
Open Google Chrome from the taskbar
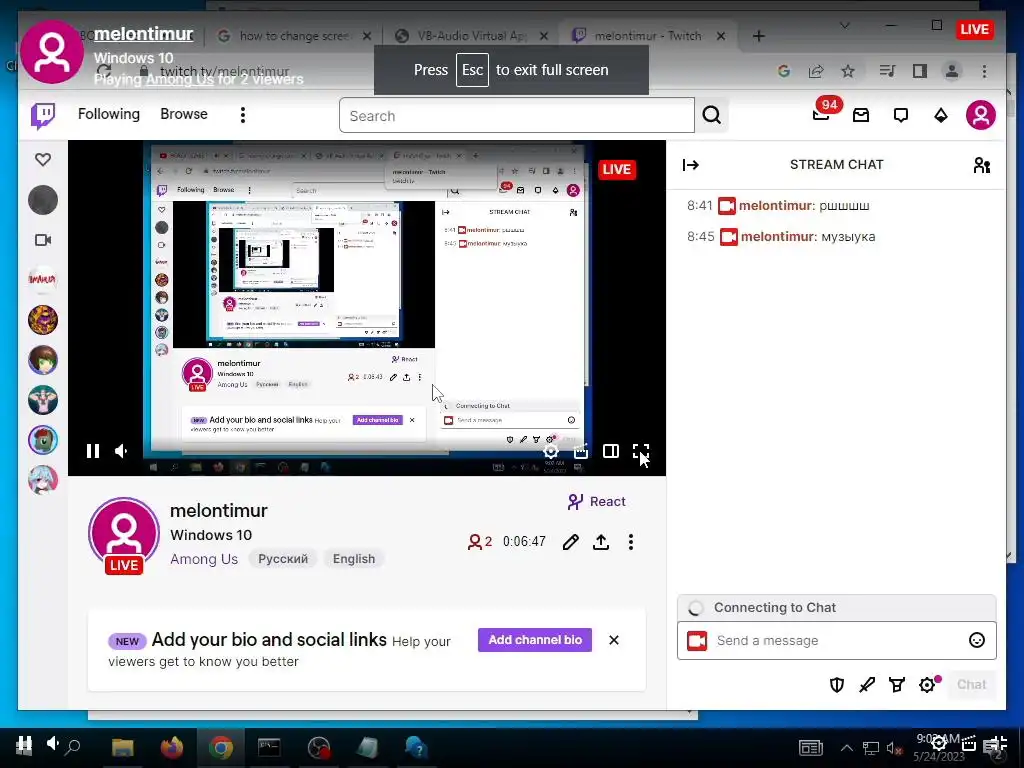(221, 747)
